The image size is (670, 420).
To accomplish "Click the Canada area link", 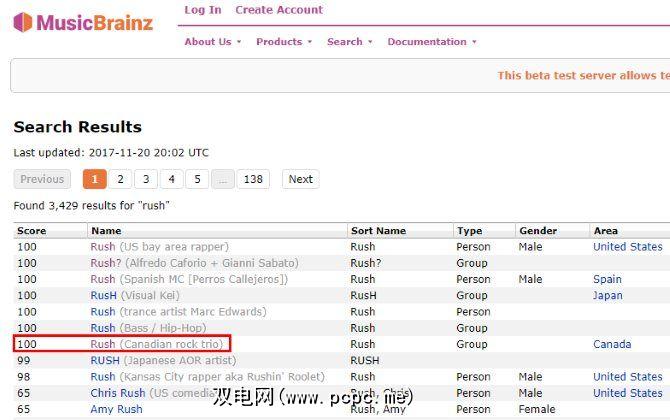I will 612,344.
